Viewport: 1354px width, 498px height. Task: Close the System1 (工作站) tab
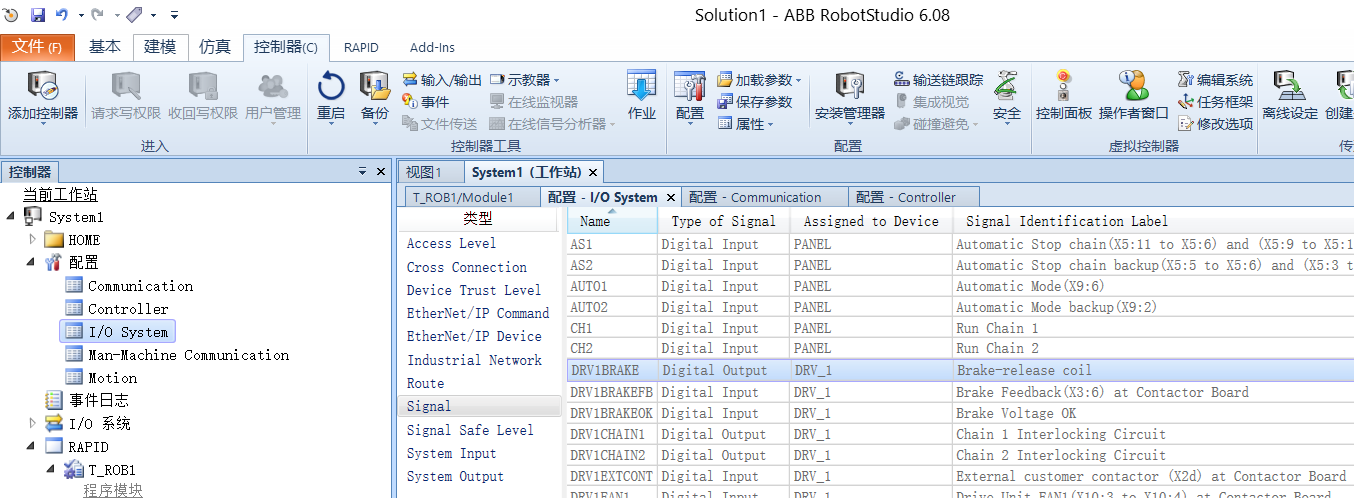(593, 173)
